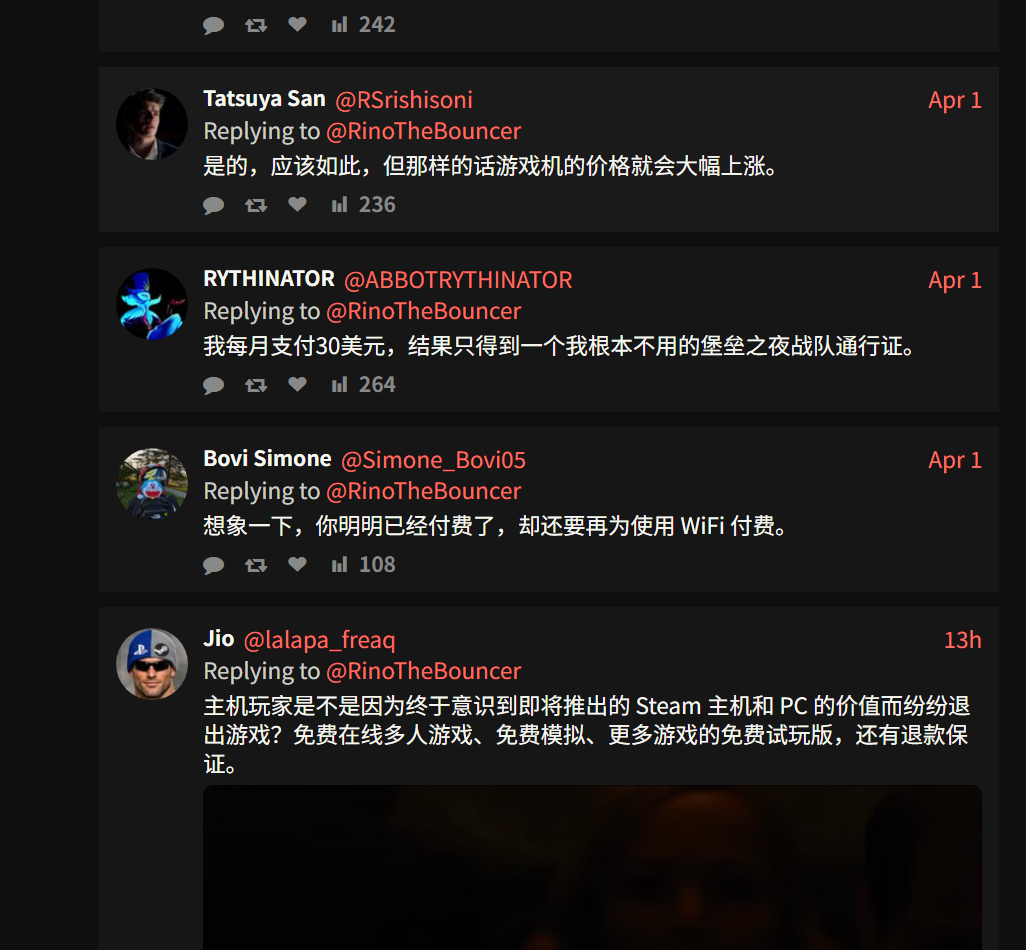1026x950 pixels.
Task: Open Jio's profile avatar
Action: click(152, 664)
